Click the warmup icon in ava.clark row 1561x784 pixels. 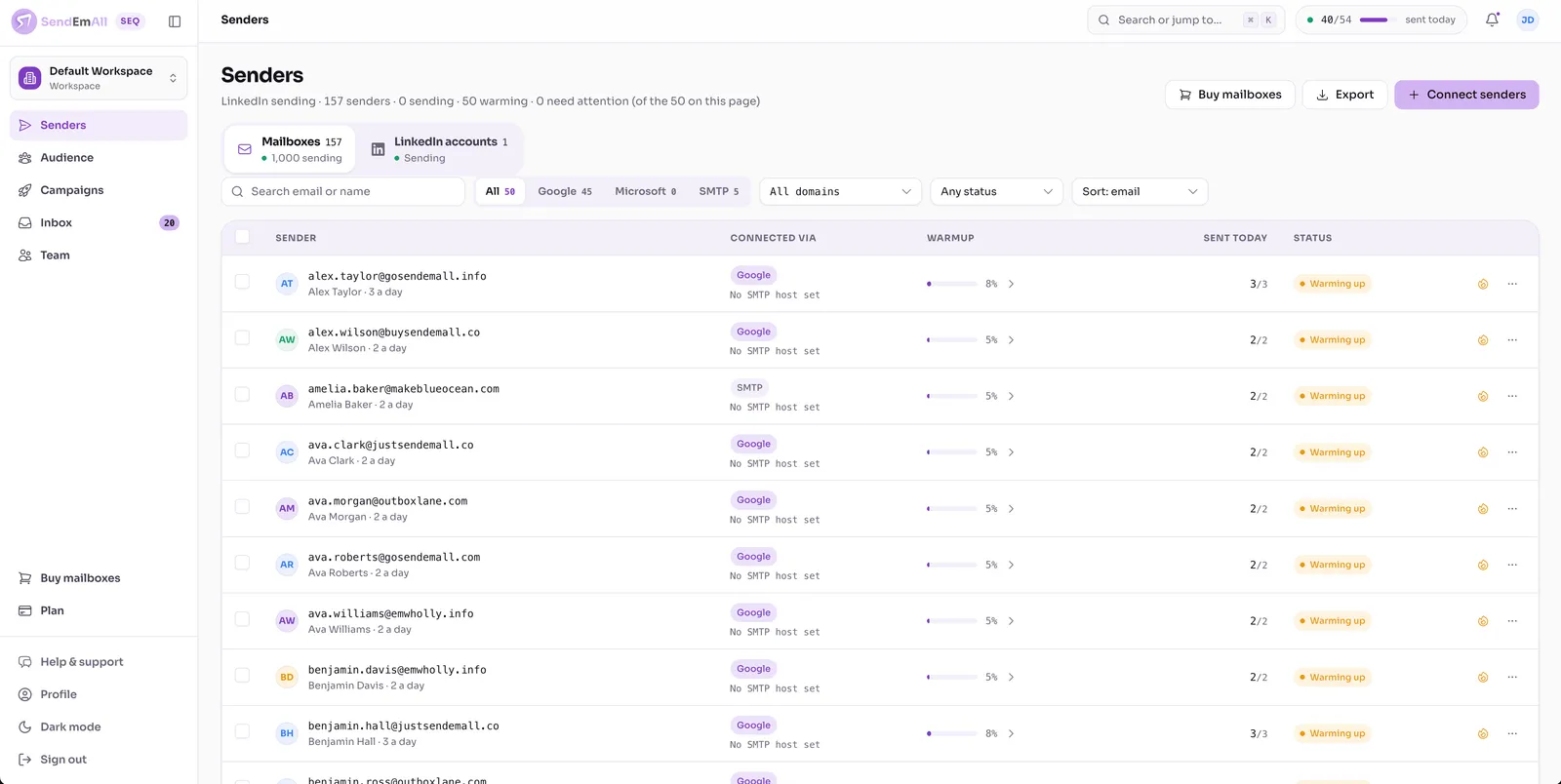click(1483, 452)
